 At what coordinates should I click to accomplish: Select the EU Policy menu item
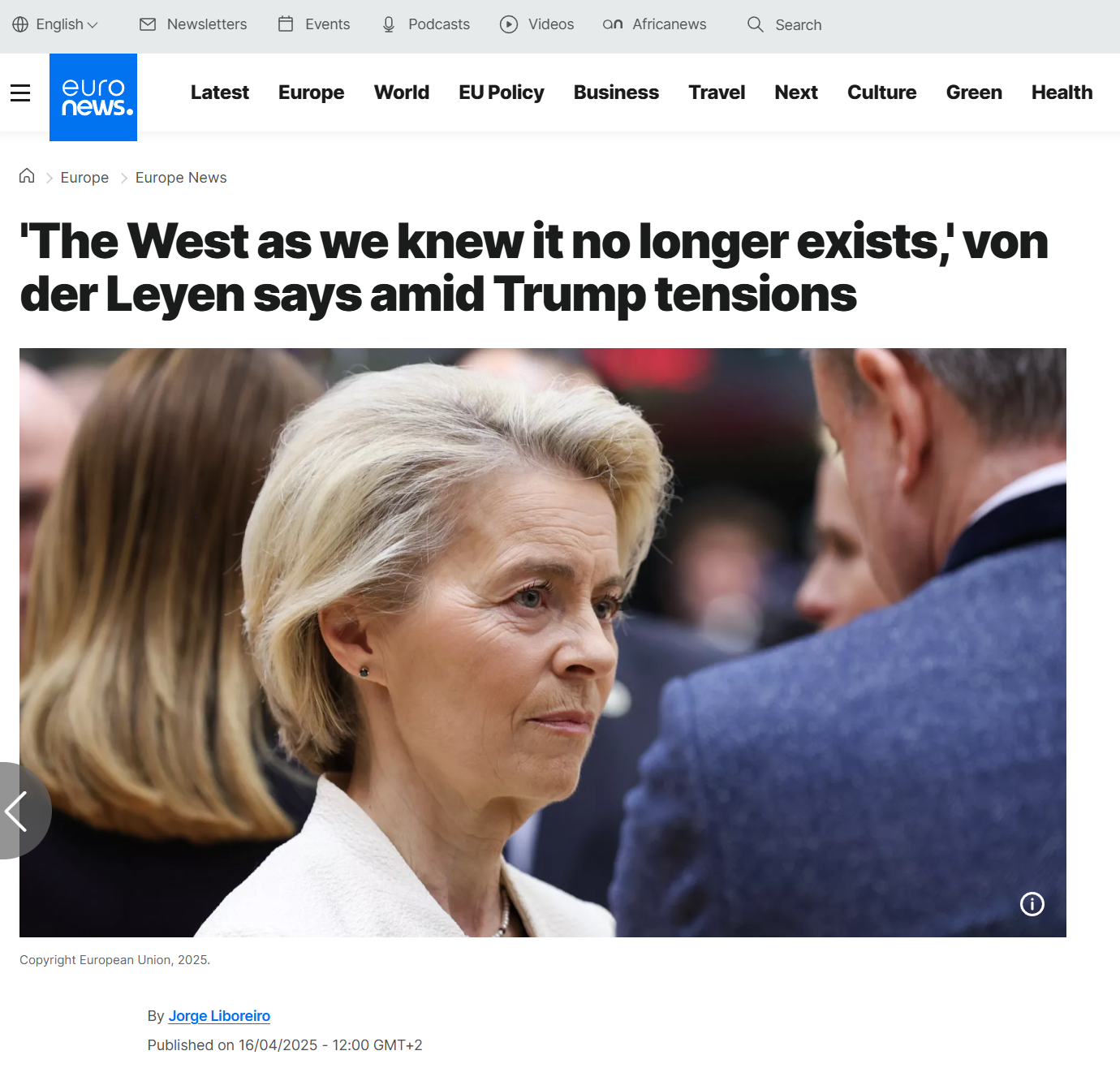(502, 93)
